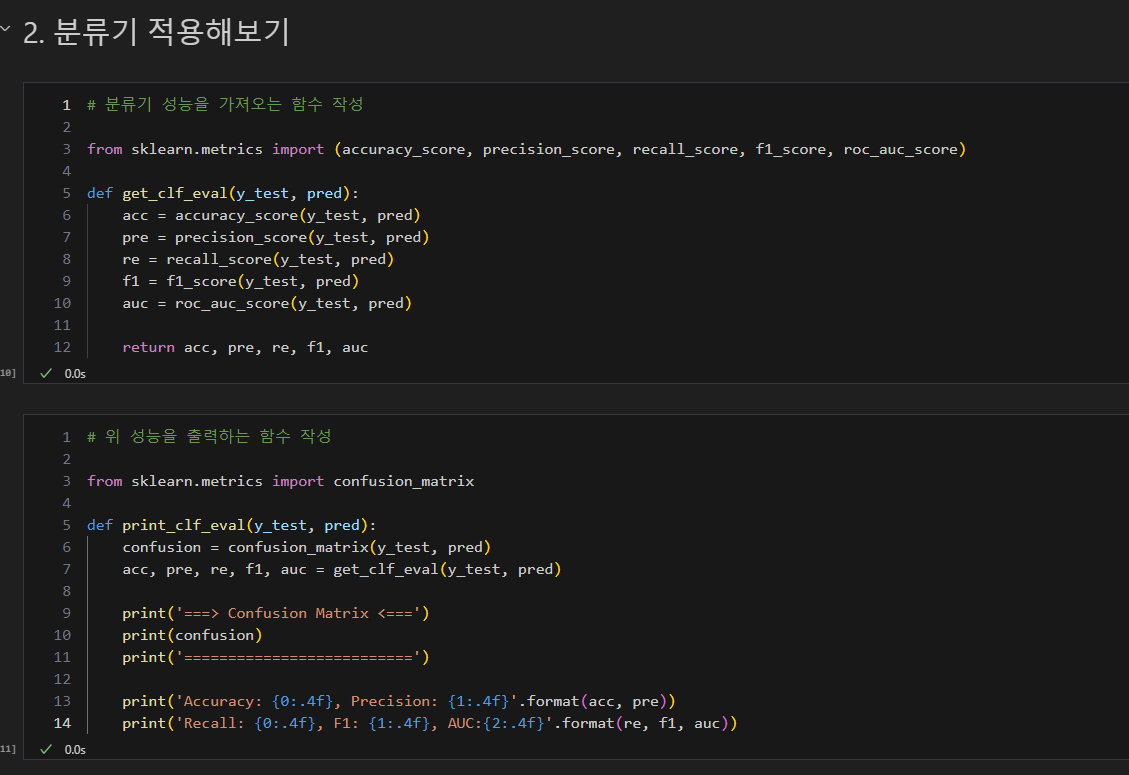Place cursor on 'def get_clf_eval' line
The height and width of the screenshot is (775, 1129).
(x=222, y=193)
